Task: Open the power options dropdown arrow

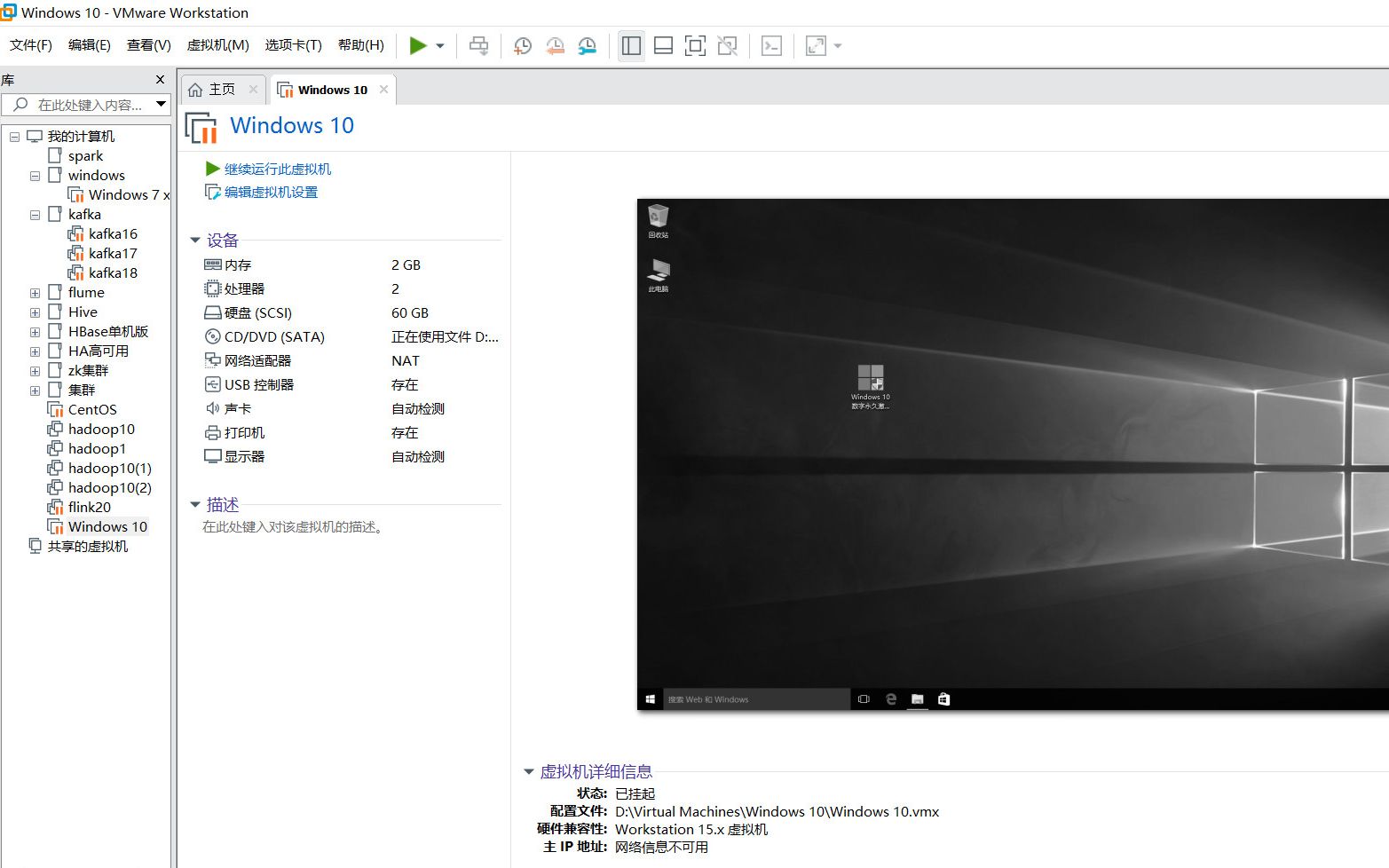Action: [438, 45]
